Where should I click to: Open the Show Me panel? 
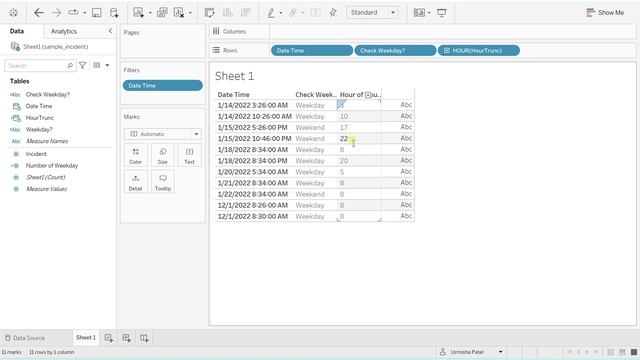605,13
